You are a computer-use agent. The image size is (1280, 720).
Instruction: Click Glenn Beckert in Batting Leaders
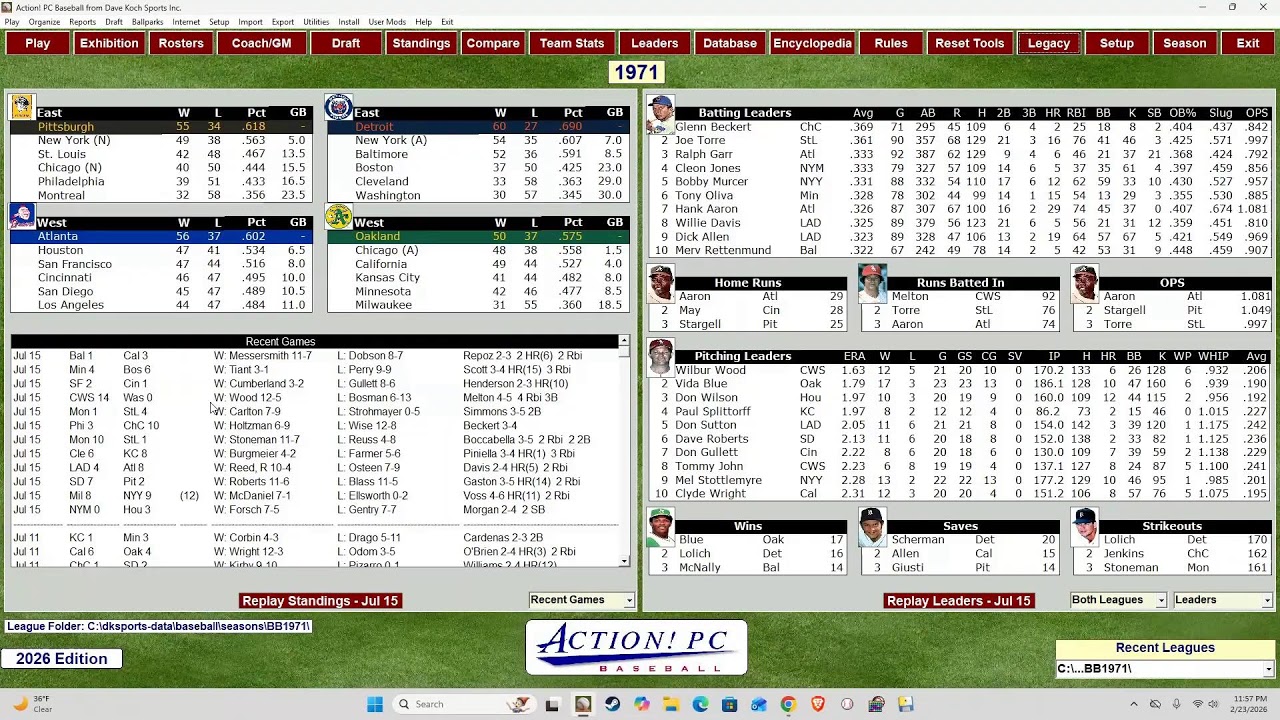pos(713,127)
